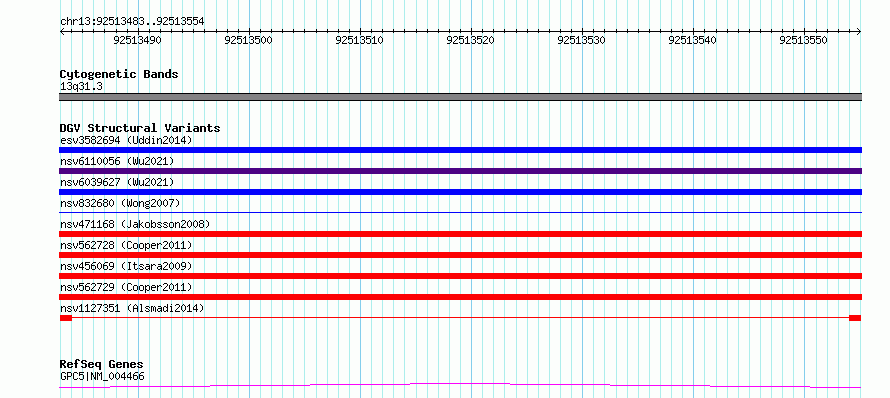Select the red nsv456069 variant bar
Image resolution: width=890 pixels, height=398 pixels.
(x=460, y=276)
